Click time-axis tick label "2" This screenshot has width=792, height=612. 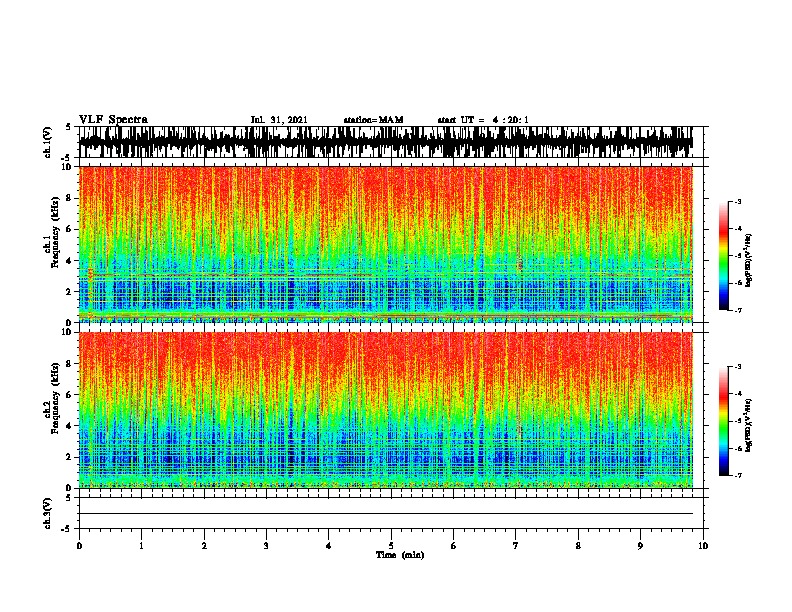(204, 546)
